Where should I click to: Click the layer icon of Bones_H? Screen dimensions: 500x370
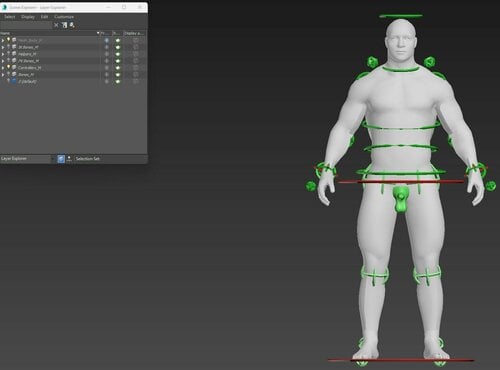pos(14,74)
